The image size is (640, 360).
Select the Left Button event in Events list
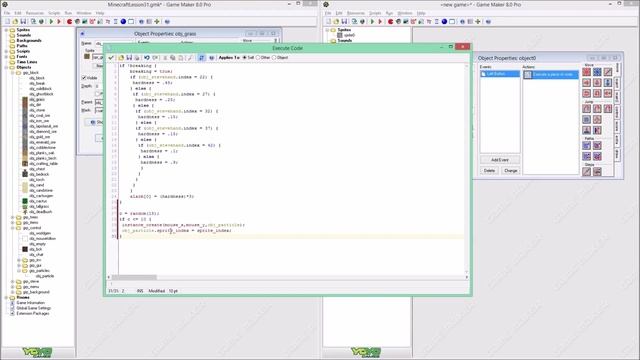(500, 74)
